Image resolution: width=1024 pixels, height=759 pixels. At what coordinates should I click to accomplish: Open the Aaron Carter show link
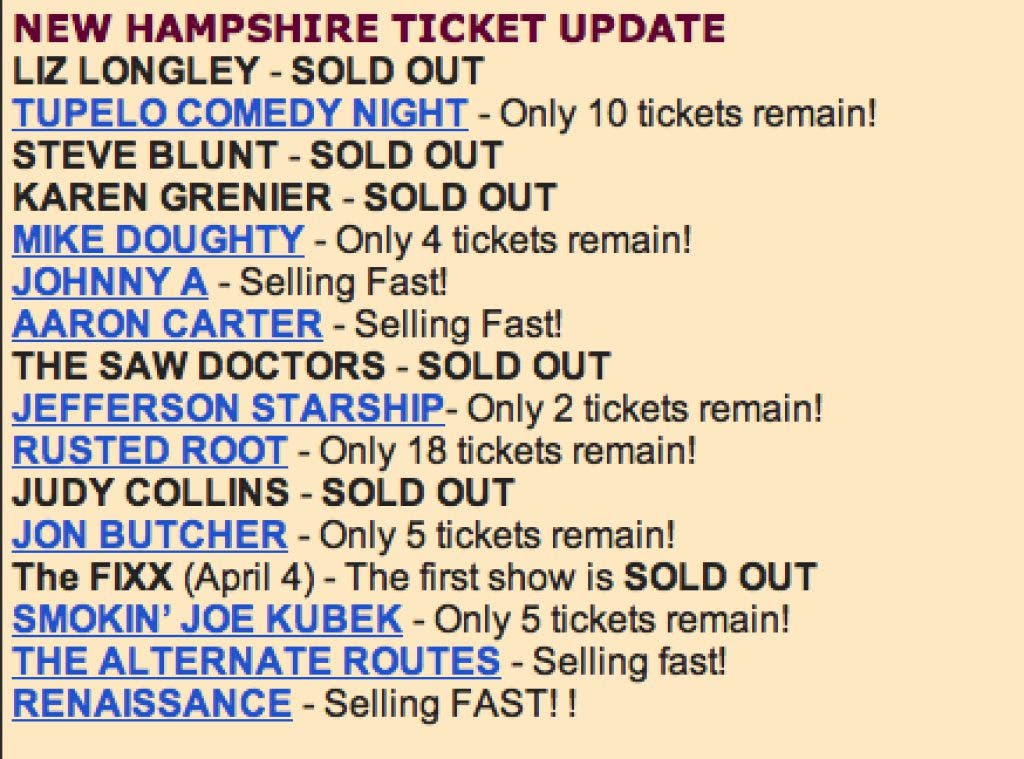point(167,325)
